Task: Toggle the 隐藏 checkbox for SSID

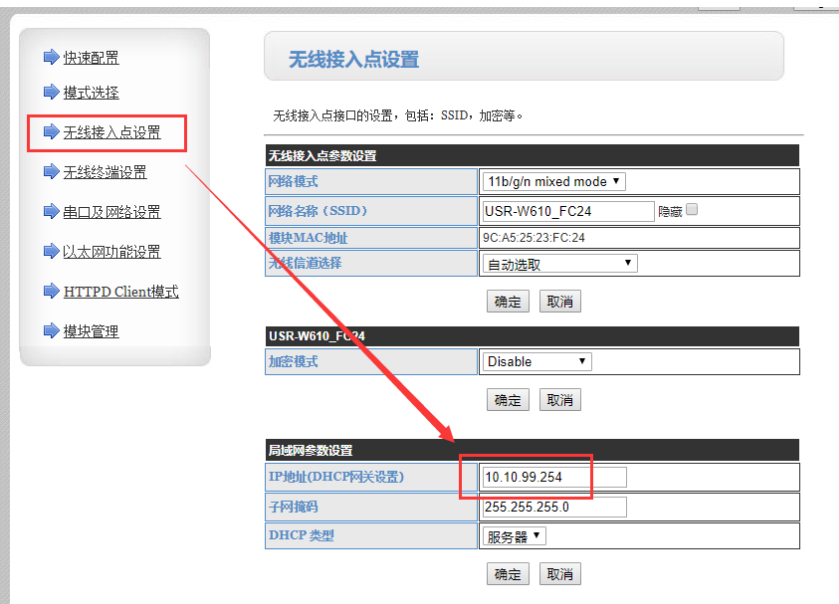Action: click(692, 210)
